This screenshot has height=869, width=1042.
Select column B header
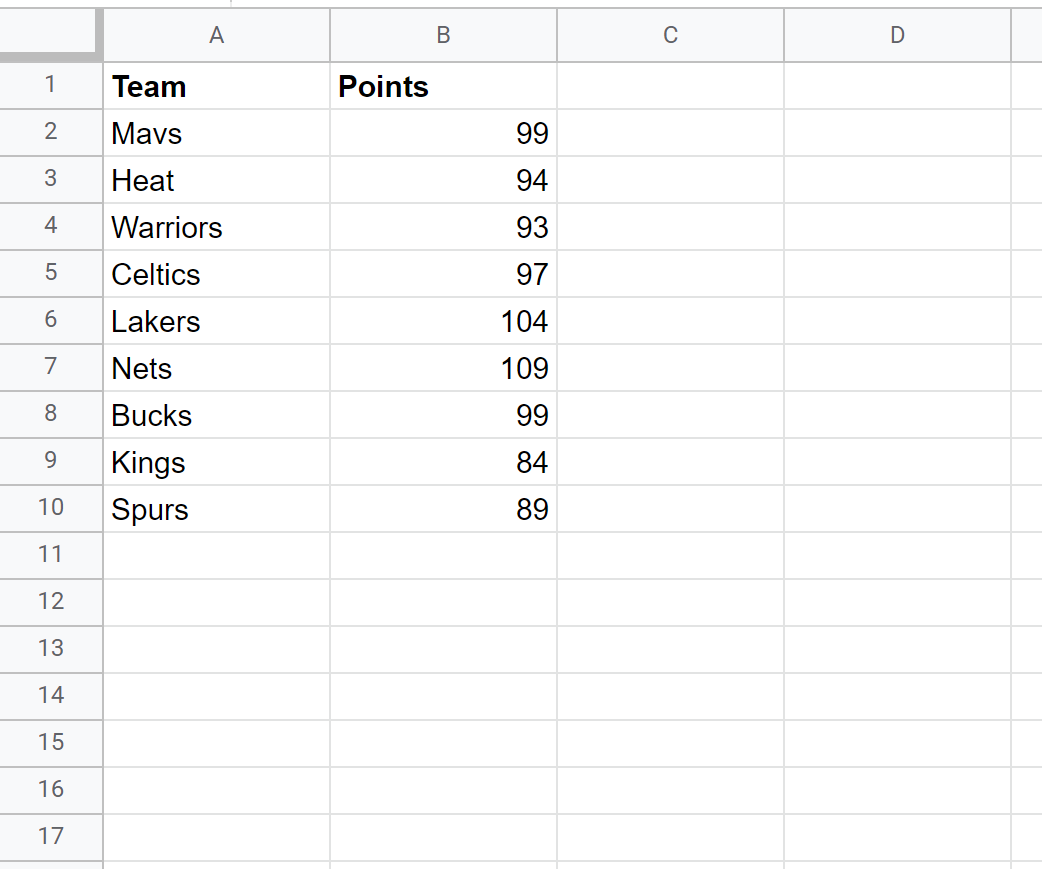(x=443, y=35)
